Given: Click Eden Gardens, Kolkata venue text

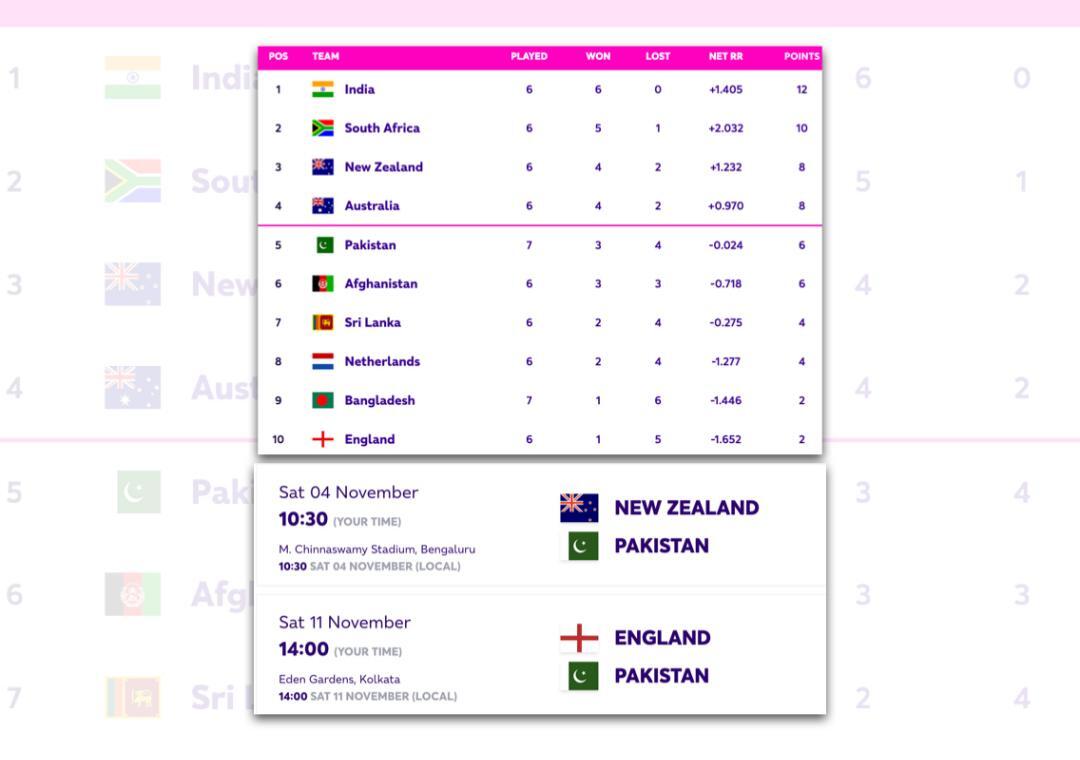Looking at the screenshot, I should (339, 679).
